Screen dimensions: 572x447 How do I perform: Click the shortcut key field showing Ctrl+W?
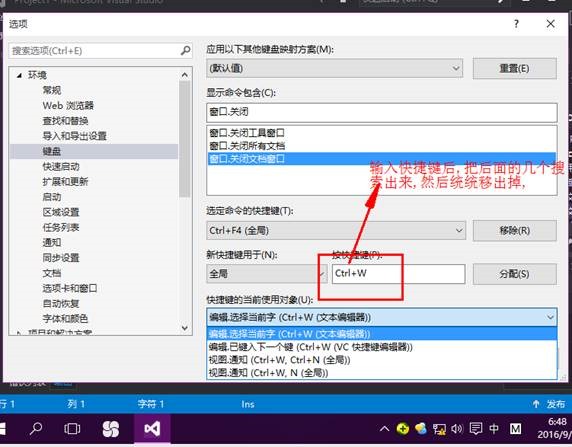[x=398, y=274]
